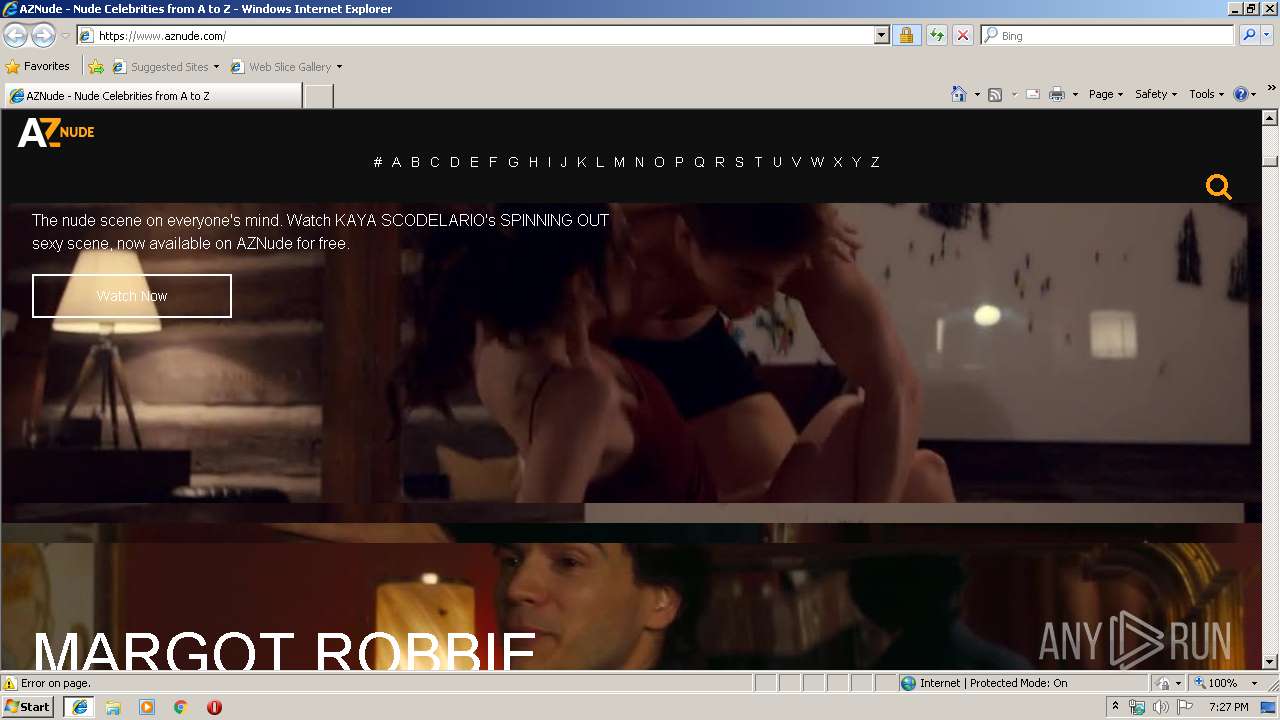This screenshot has width=1280, height=720.
Task: Click the Action Center flag icon
Action: click(1184, 707)
